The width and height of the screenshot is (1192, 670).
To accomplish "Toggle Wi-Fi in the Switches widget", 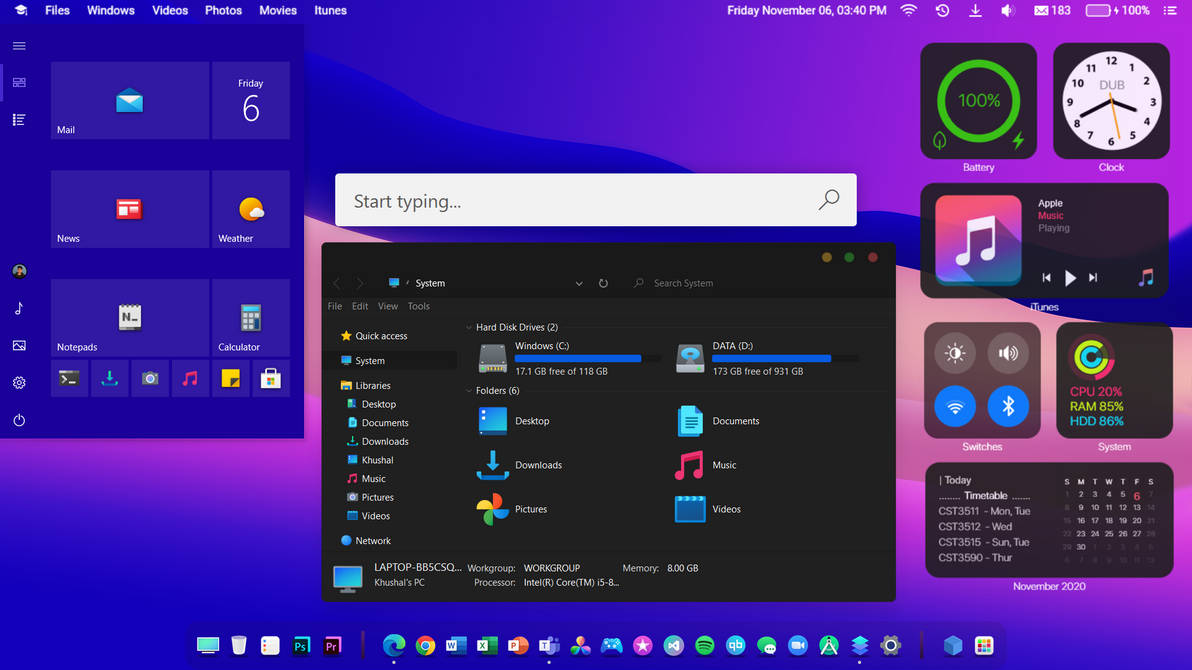I will pos(955,406).
